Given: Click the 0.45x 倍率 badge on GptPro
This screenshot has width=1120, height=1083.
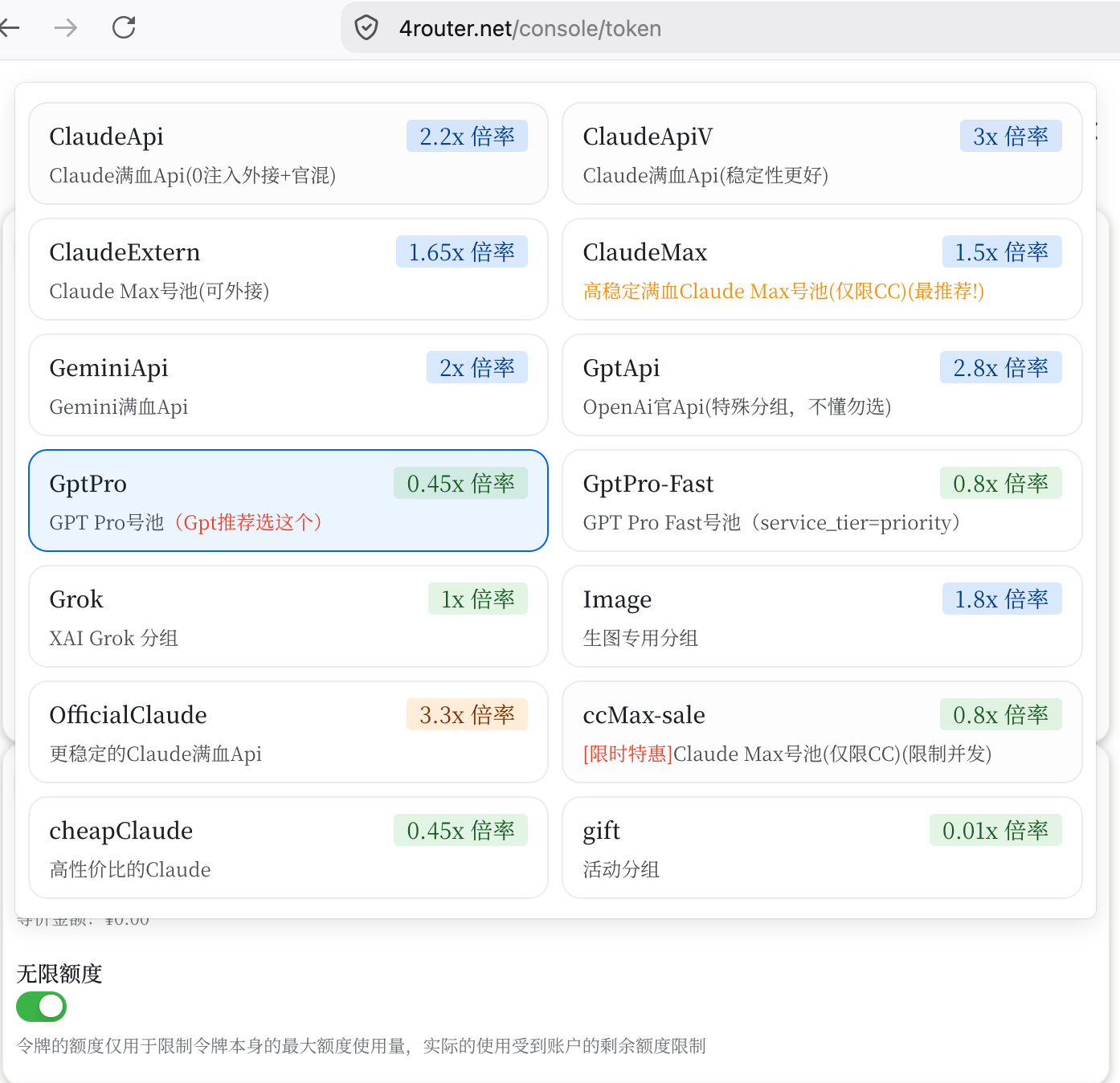Looking at the screenshot, I should click(460, 483).
